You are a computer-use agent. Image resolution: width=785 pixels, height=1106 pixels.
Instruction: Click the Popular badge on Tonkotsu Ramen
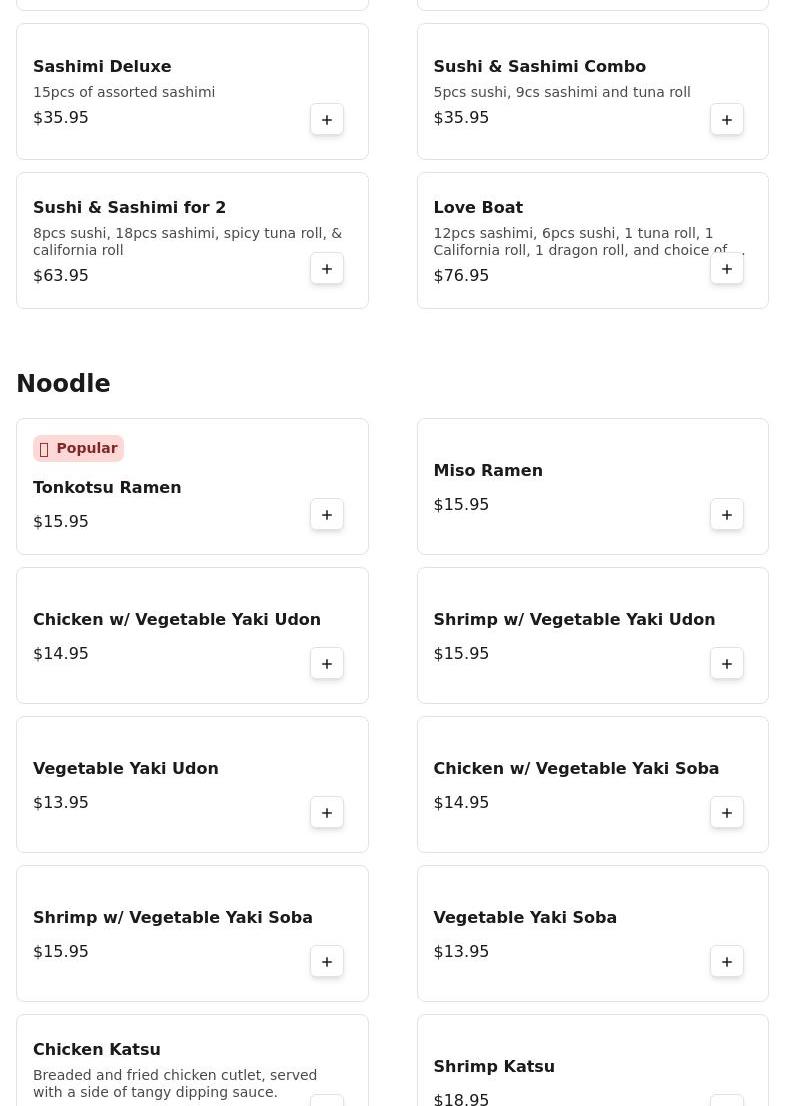click(78, 449)
